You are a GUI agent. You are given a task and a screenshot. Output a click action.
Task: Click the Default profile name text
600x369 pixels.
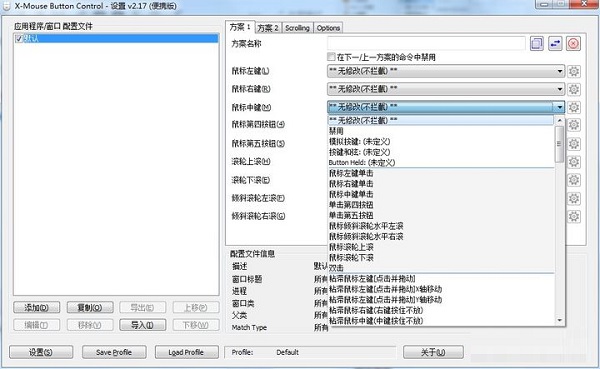coord(287,352)
